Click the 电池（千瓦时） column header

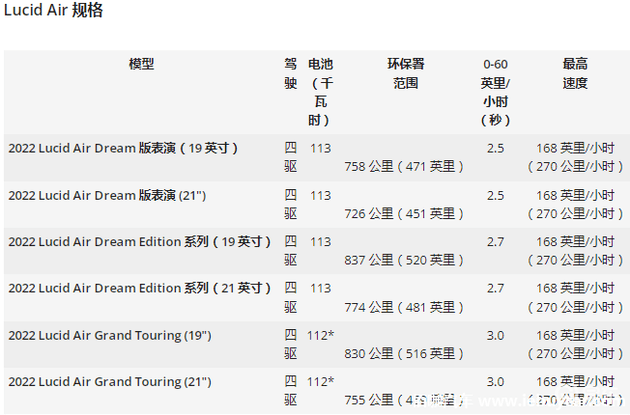[320, 92]
